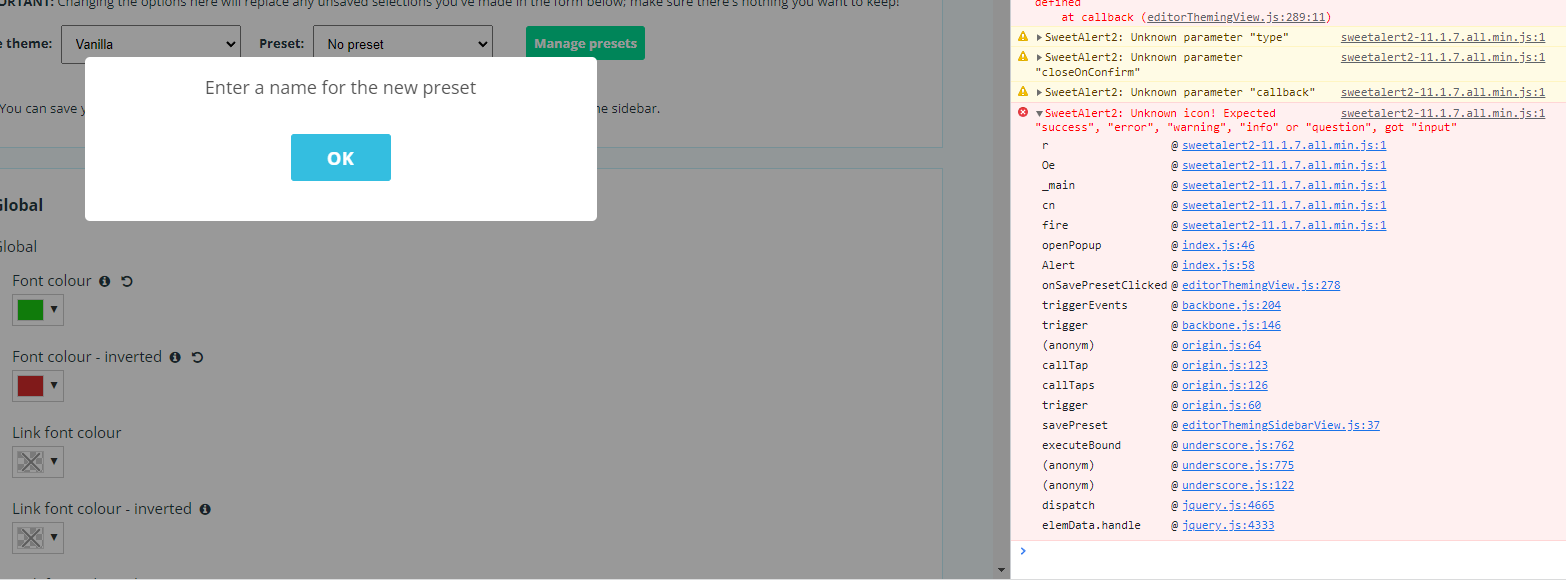This screenshot has height=582, width=1566.
Task: Click the warning triangle on the 'type' parameter message
Action: tap(1022, 36)
